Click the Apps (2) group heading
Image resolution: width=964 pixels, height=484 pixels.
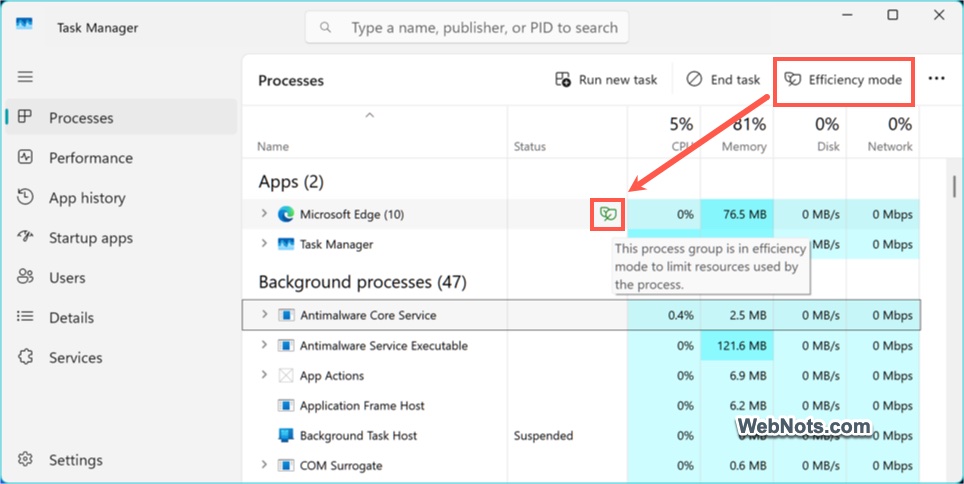point(291,182)
